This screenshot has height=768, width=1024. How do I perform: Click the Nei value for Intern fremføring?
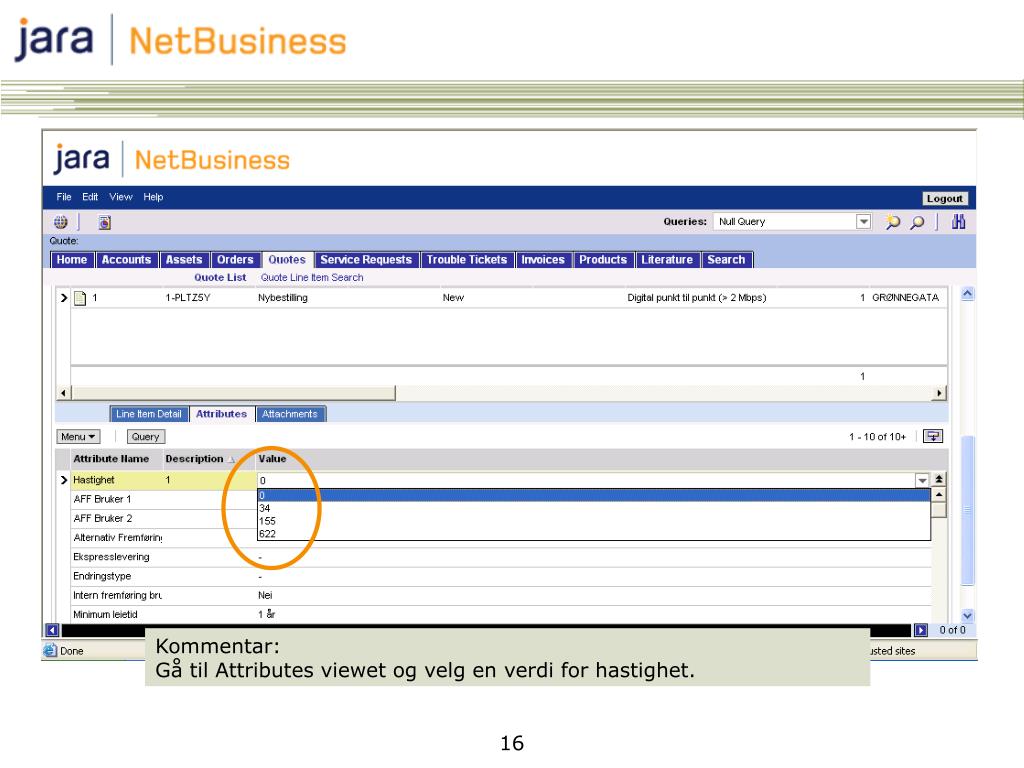coord(265,596)
